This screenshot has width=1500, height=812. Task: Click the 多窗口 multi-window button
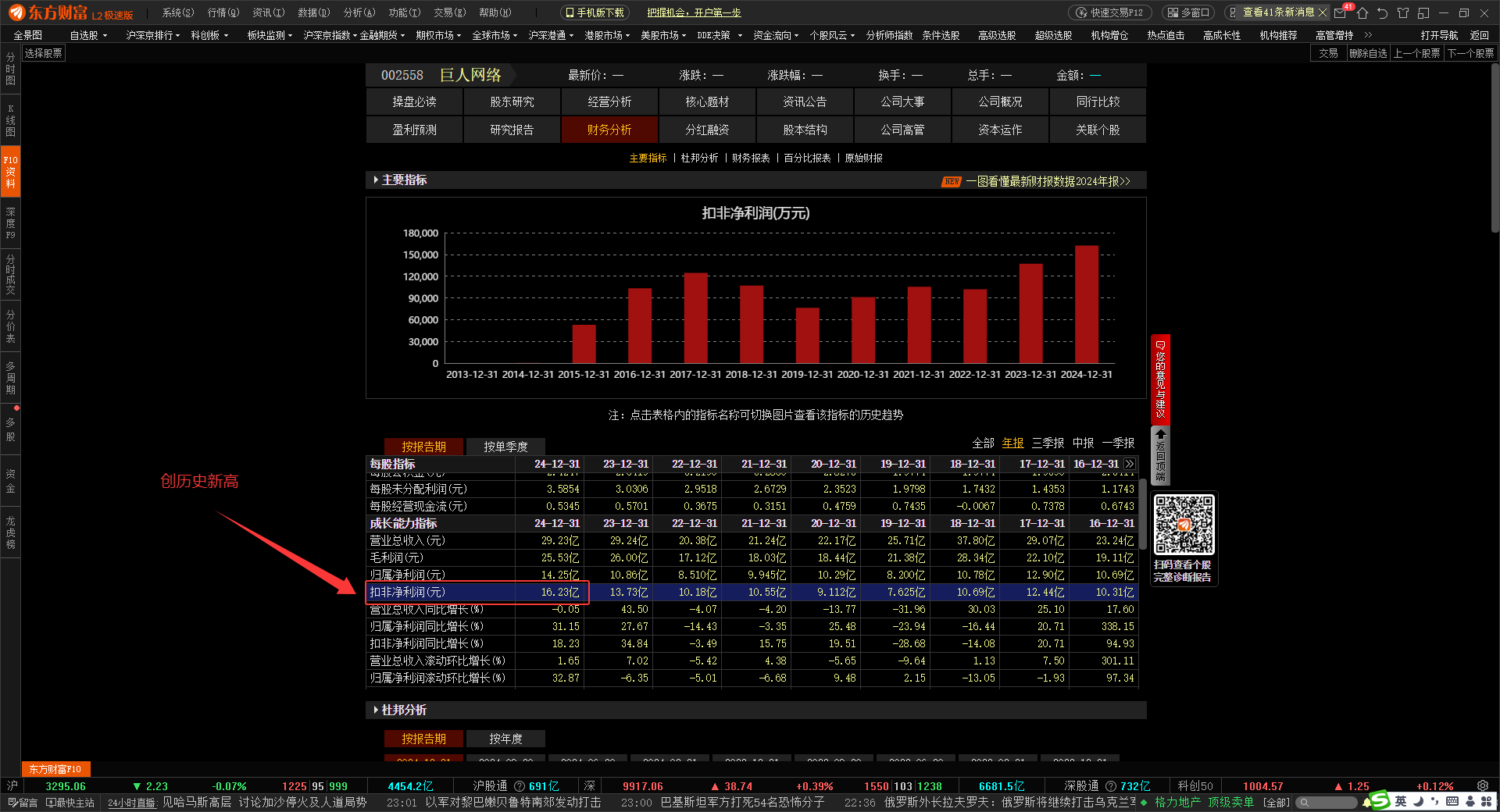1188,12
